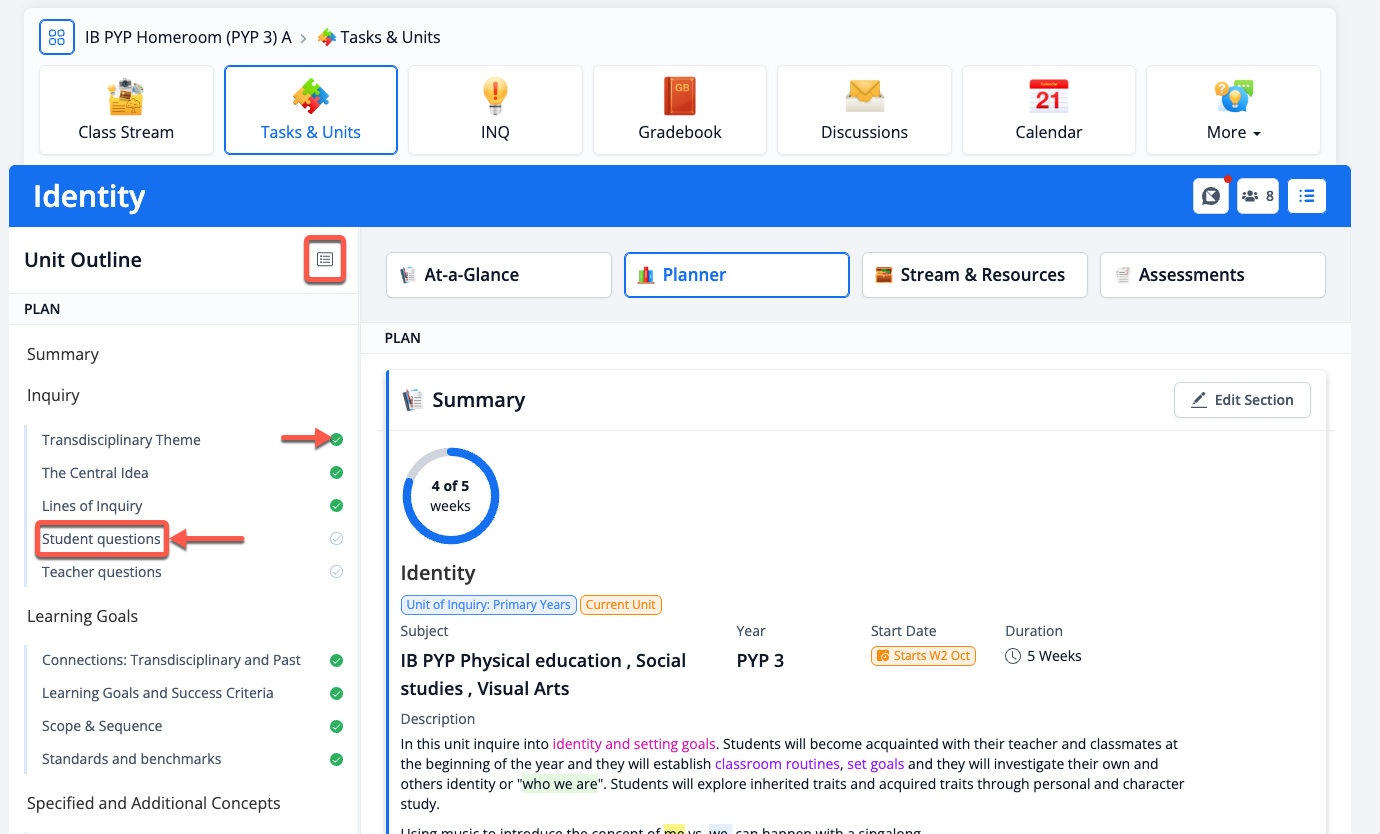
Task: Select Inquiry section in Unit Outline
Action: (x=53, y=396)
